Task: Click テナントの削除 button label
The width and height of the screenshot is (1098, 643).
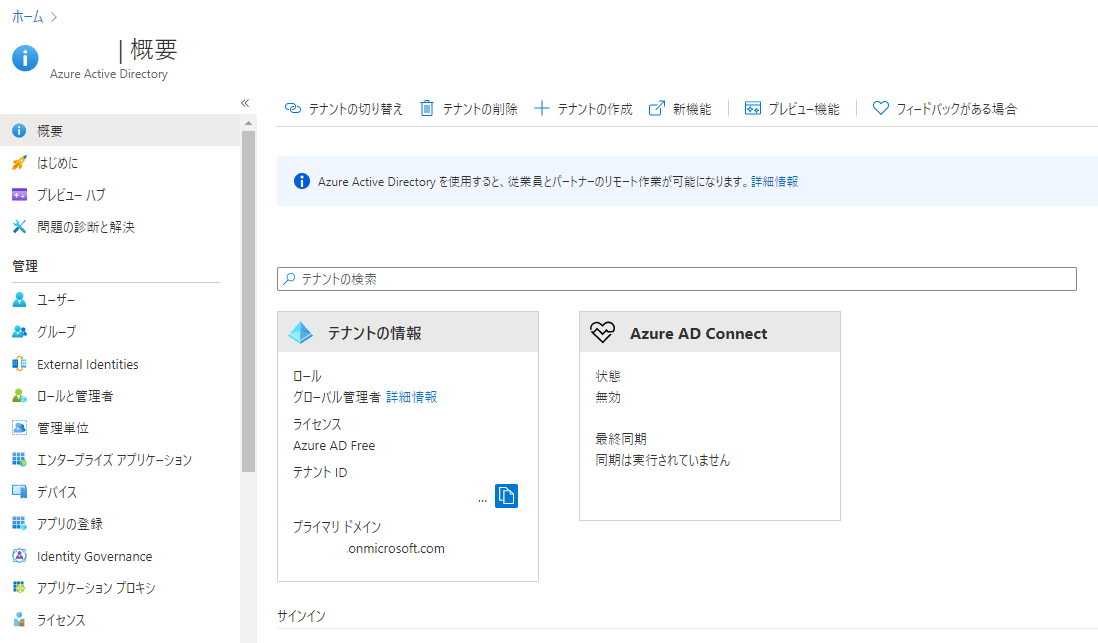Action: (x=480, y=109)
